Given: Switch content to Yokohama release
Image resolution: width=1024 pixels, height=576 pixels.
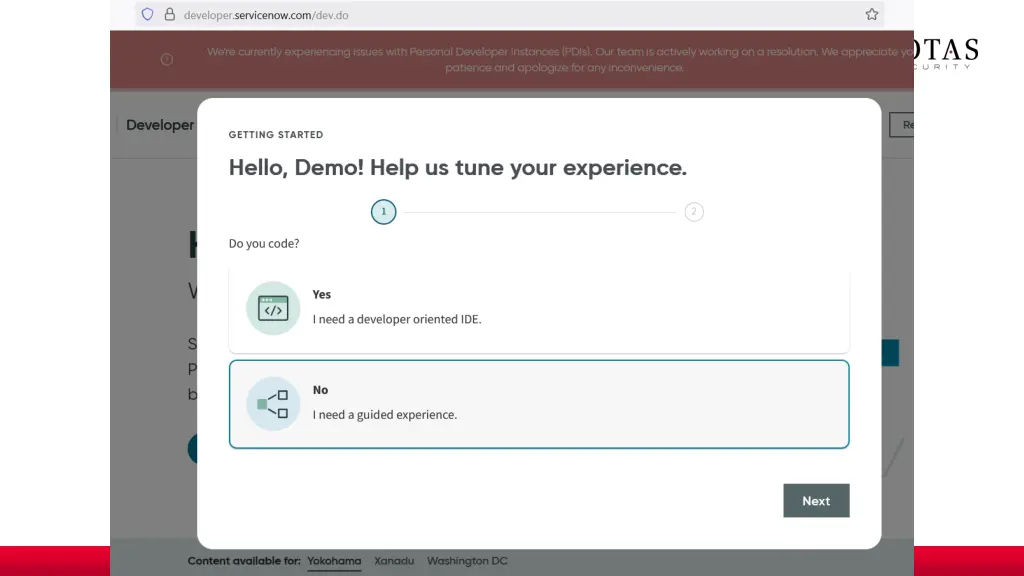Looking at the screenshot, I should click(x=334, y=561).
